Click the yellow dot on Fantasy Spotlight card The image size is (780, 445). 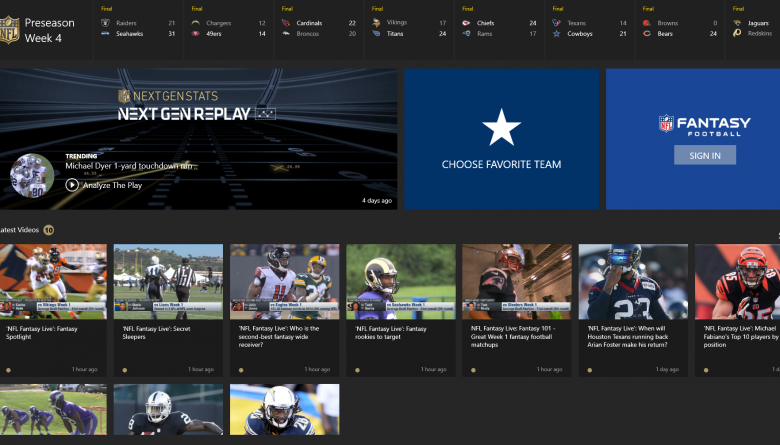8,370
